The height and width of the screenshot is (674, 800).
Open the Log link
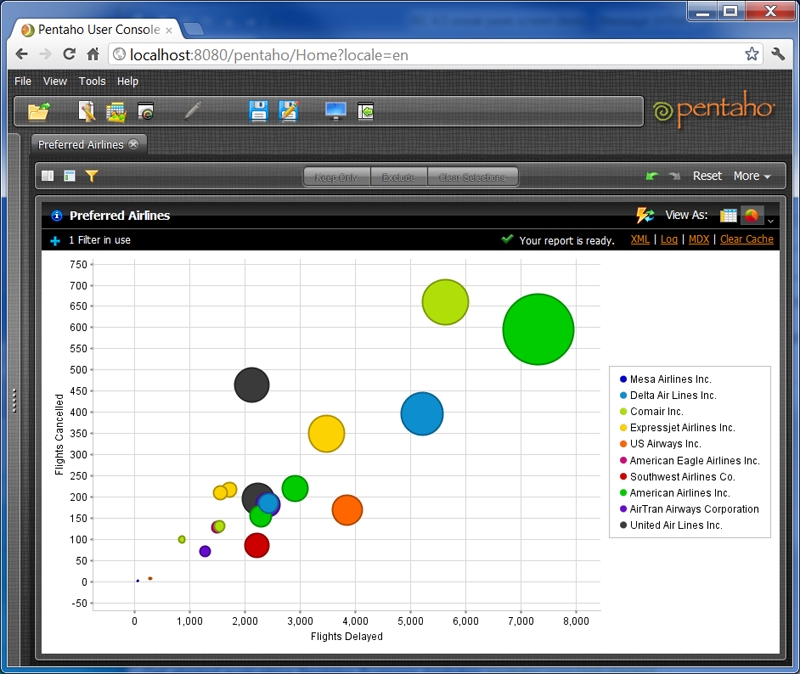click(x=669, y=239)
